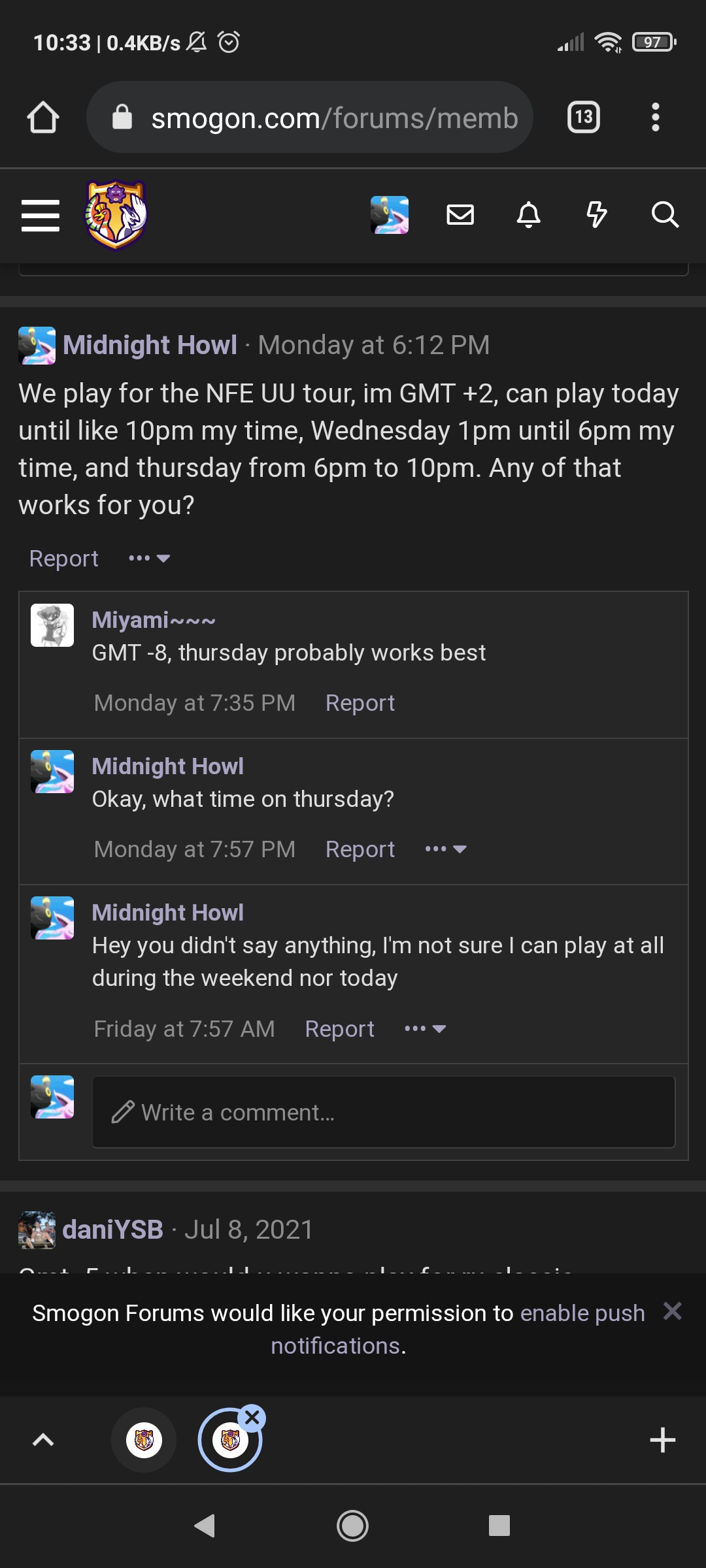The width and height of the screenshot is (706, 1568).
Task: Dismiss the push notification permission banner
Action: click(x=672, y=1311)
